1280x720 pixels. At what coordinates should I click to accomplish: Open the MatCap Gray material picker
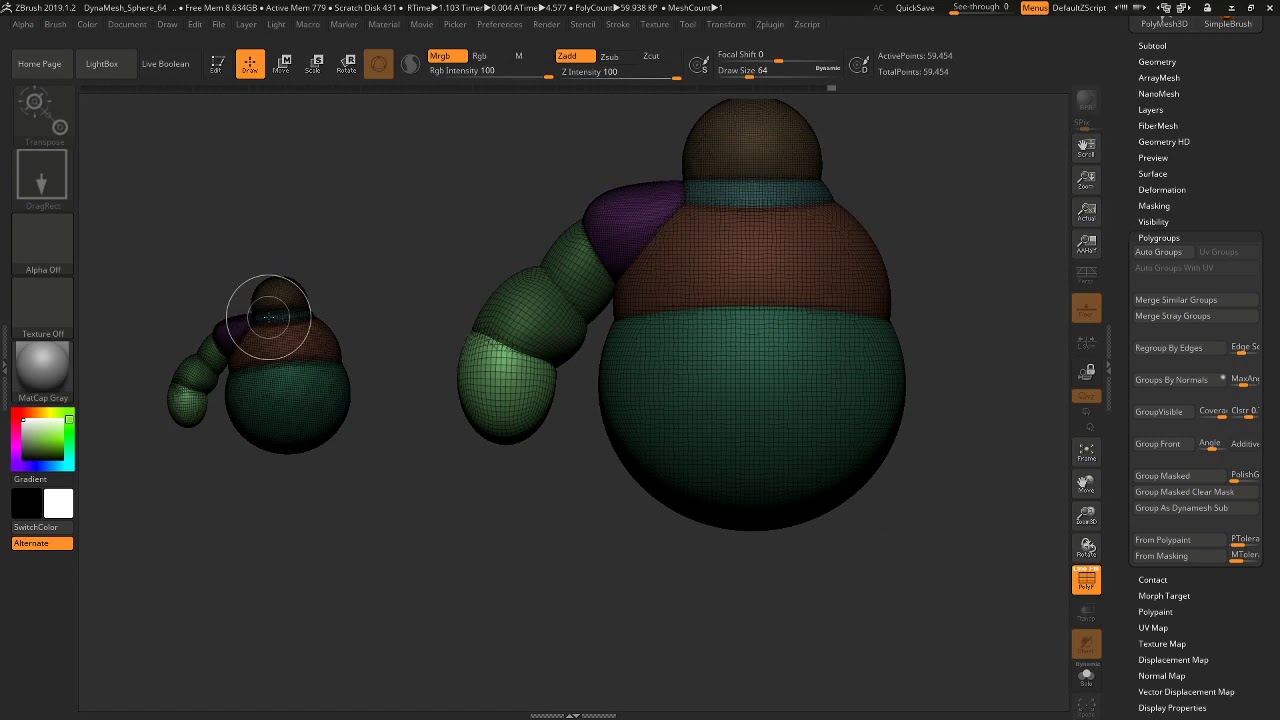[x=43, y=372]
